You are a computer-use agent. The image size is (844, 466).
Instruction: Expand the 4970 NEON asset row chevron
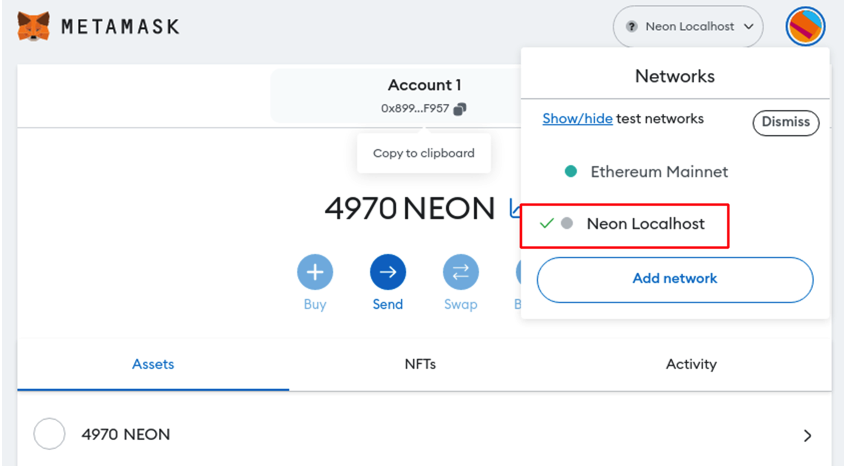coord(807,435)
